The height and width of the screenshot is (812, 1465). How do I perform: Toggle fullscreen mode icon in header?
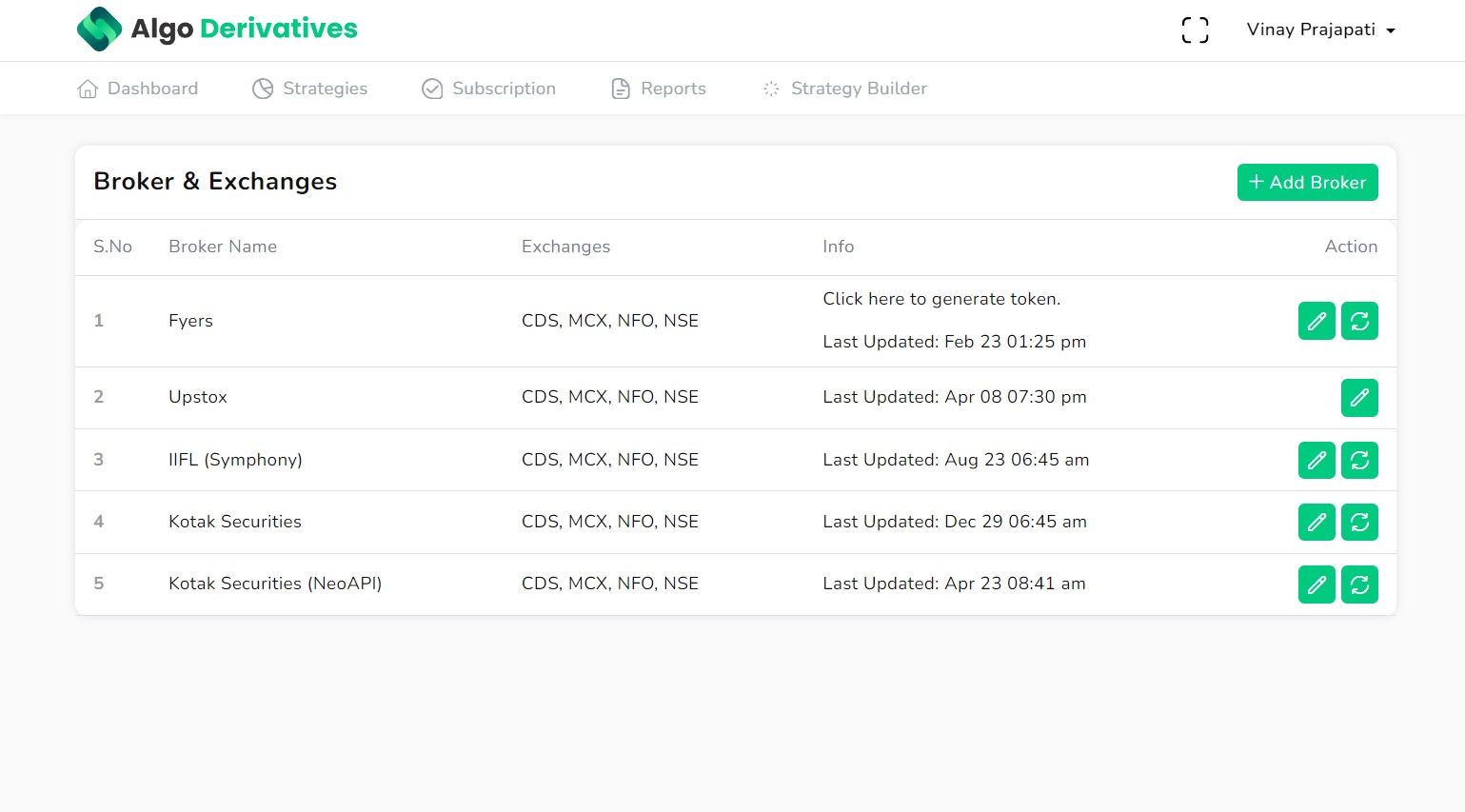[1195, 30]
